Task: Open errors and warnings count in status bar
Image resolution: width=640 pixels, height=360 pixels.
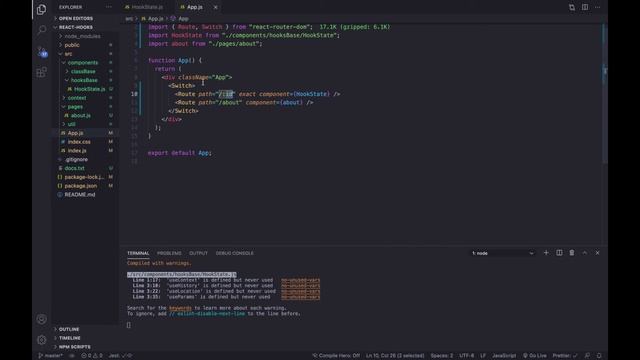Action: tap(92, 356)
